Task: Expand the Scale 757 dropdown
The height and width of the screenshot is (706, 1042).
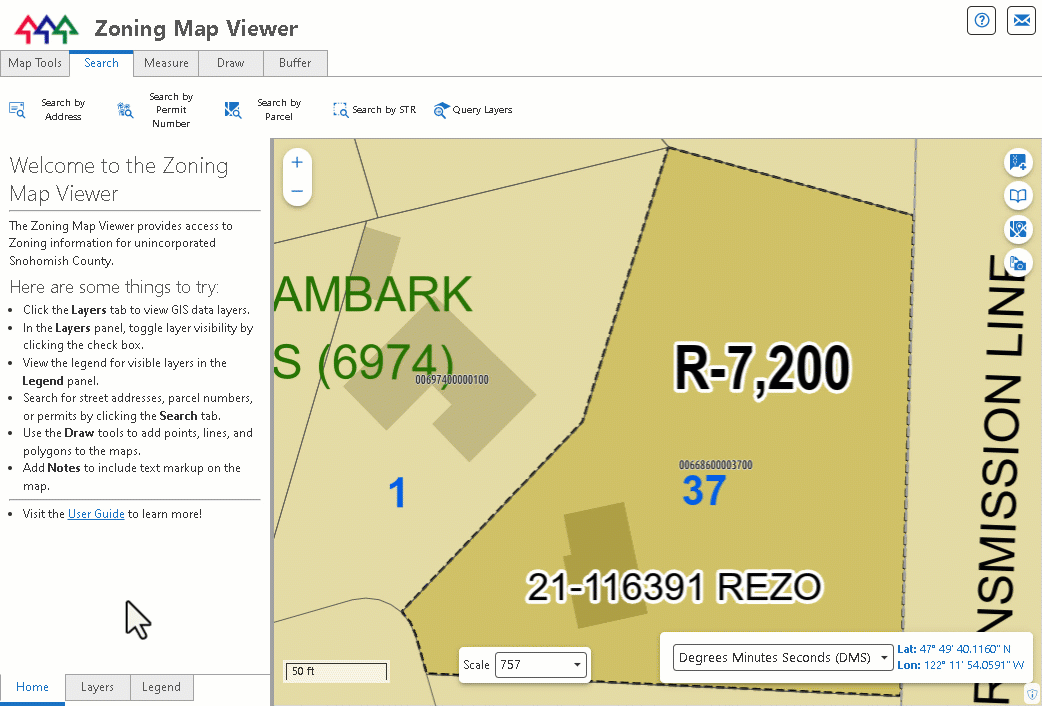Action: [541, 665]
